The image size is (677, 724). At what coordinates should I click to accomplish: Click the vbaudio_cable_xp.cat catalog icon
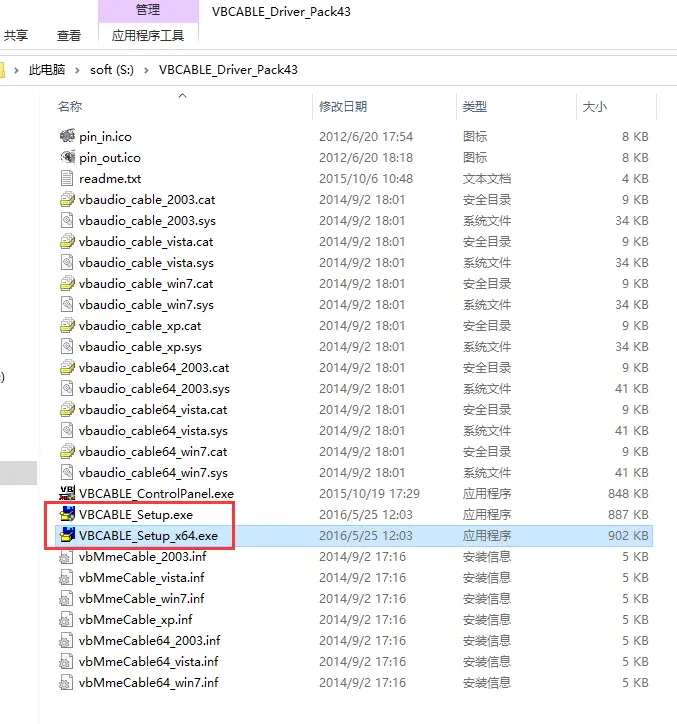click(x=67, y=326)
